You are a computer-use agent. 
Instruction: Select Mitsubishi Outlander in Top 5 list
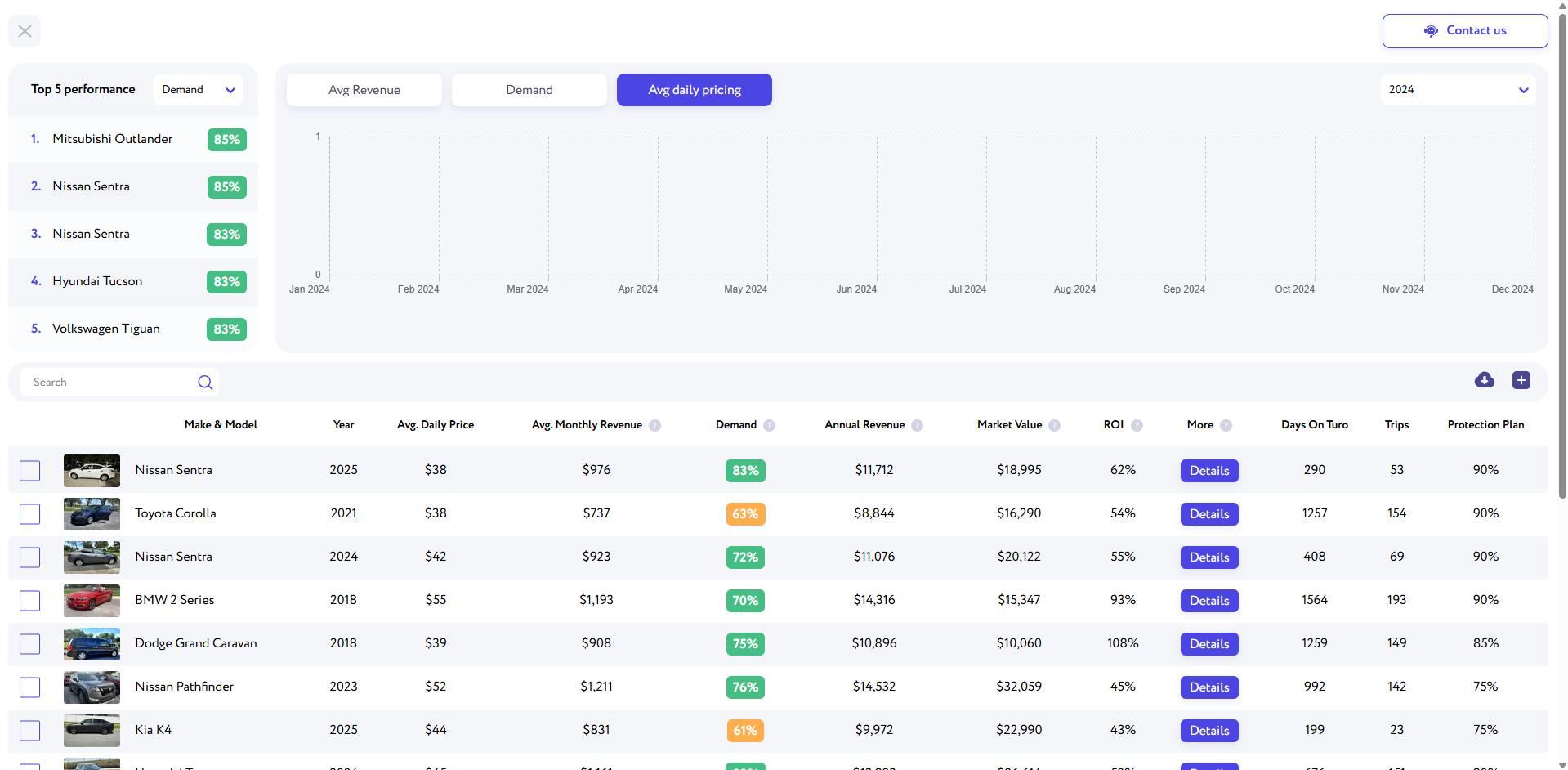coord(133,140)
